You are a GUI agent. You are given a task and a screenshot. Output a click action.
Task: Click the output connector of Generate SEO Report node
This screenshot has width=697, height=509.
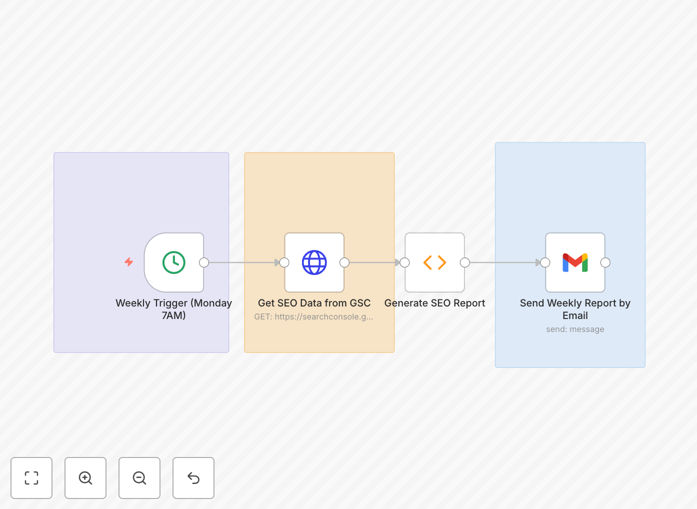[465, 262]
